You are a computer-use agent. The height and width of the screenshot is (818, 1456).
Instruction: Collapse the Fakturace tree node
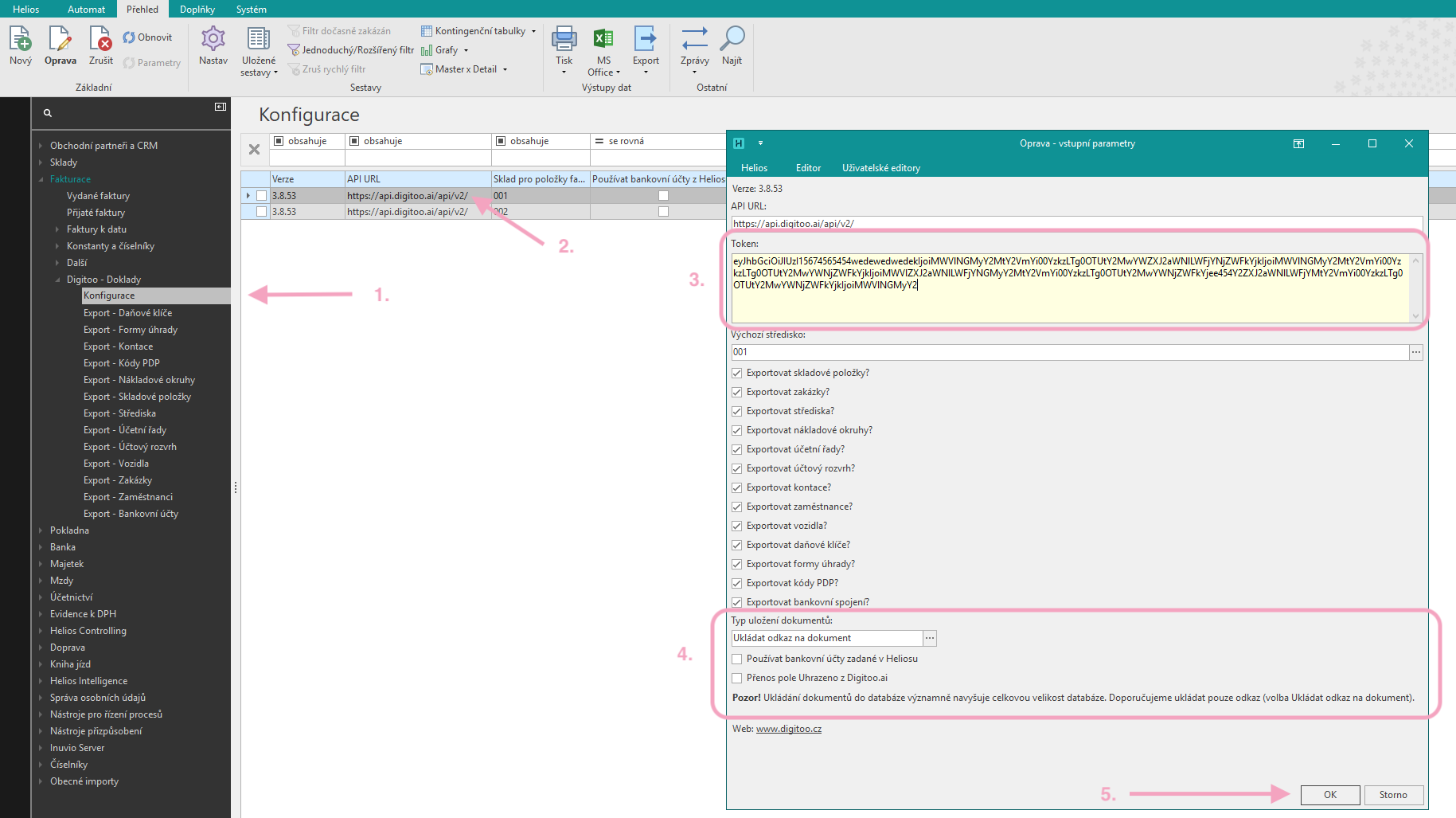[x=41, y=179]
